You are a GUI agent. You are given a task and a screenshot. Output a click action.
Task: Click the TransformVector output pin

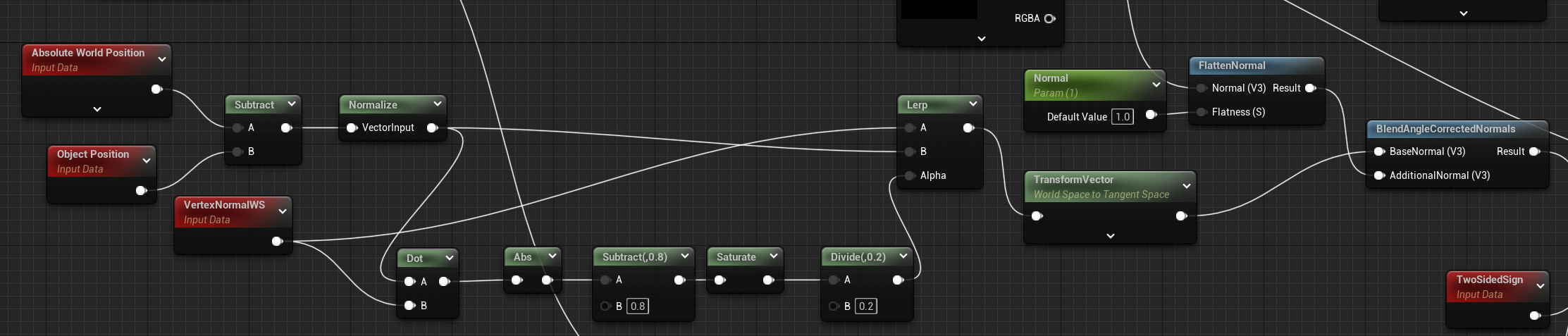pyautogui.click(x=1181, y=216)
